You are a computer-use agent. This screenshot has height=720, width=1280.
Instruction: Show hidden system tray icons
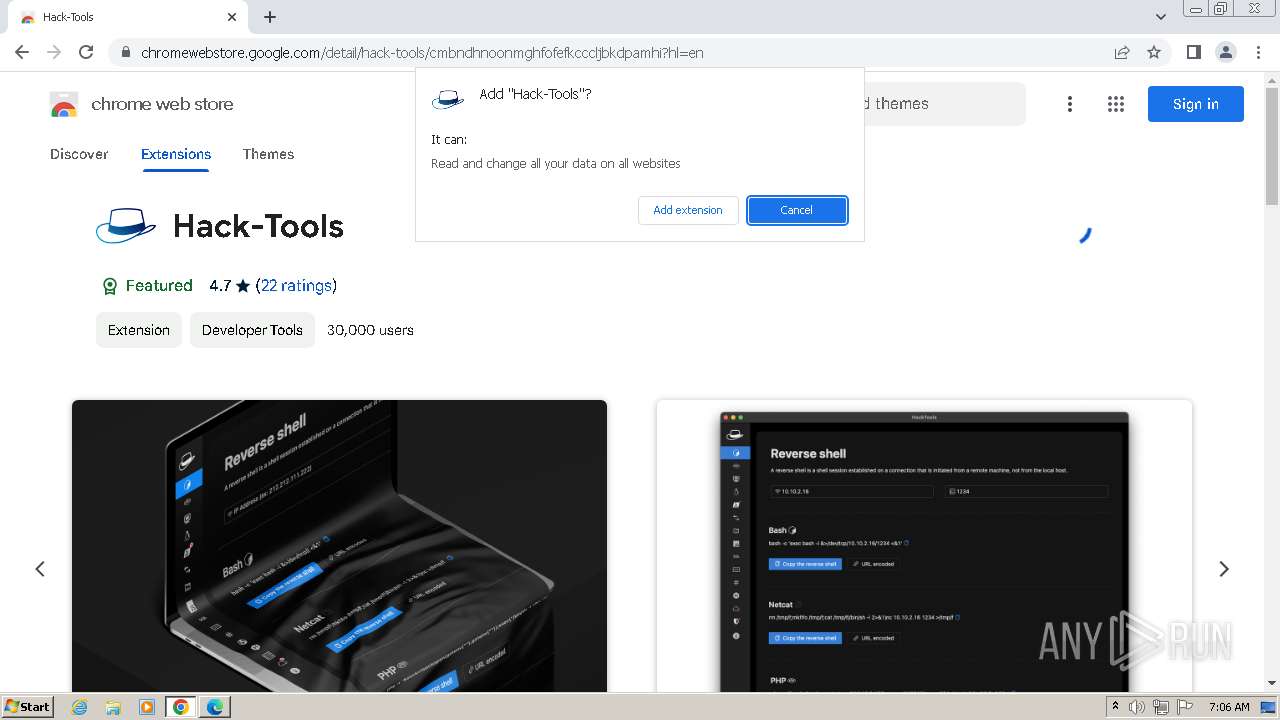click(1115, 706)
